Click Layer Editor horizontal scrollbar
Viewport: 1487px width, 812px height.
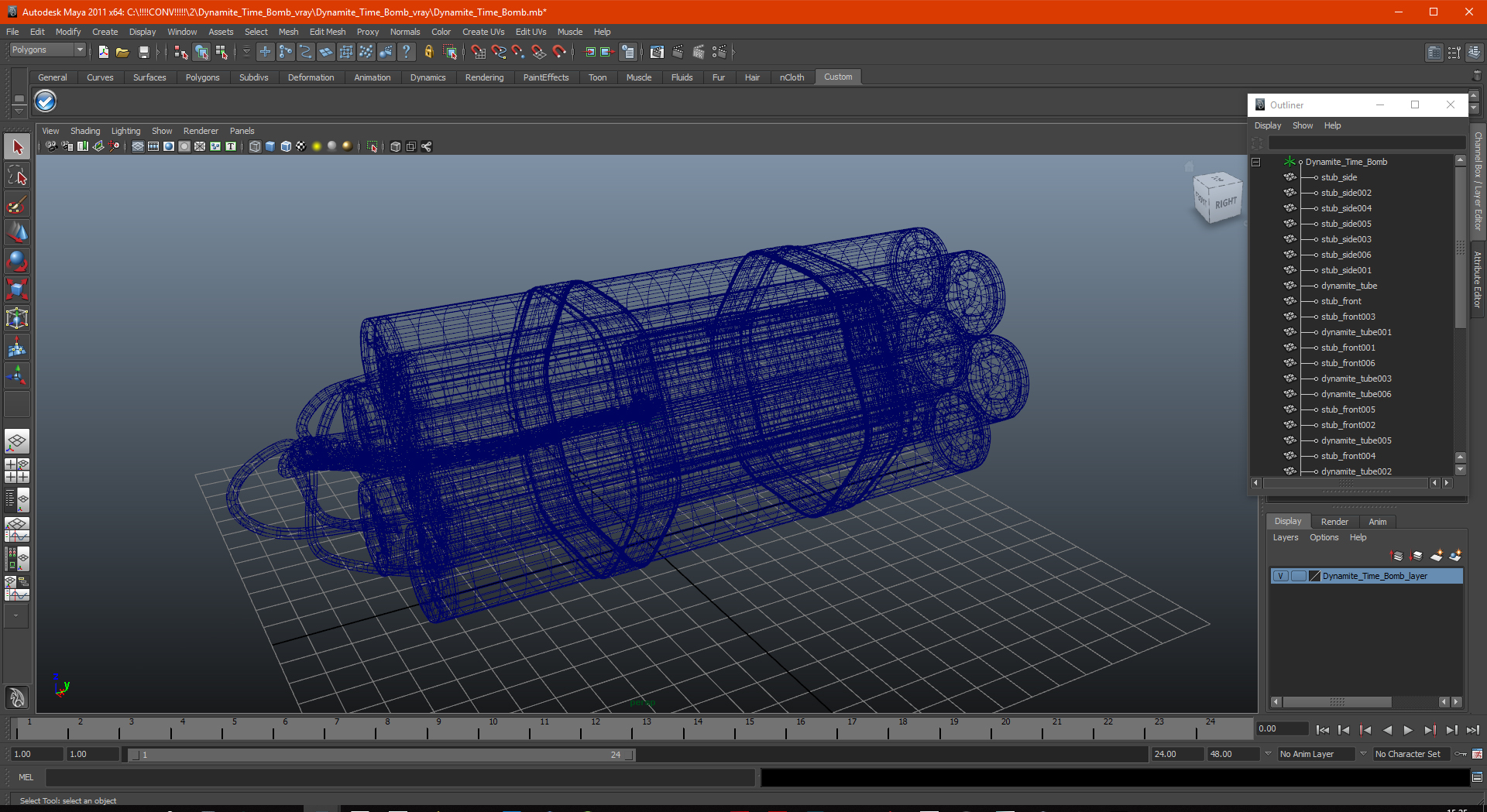coord(1337,702)
